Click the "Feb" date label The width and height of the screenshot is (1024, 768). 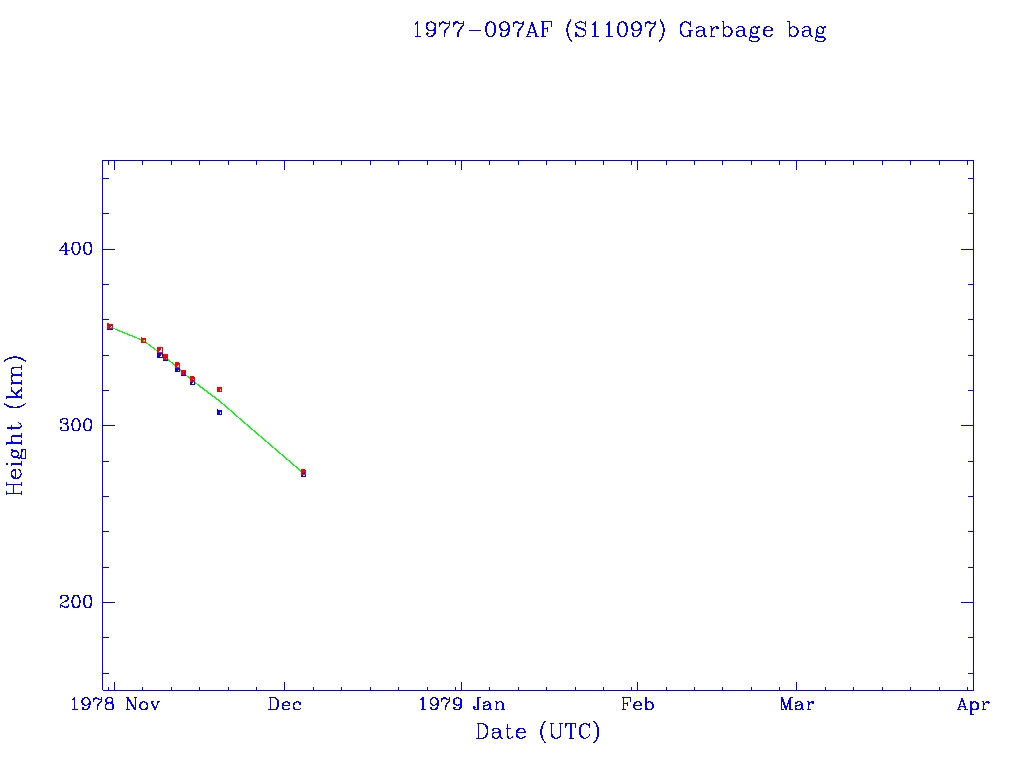637,705
